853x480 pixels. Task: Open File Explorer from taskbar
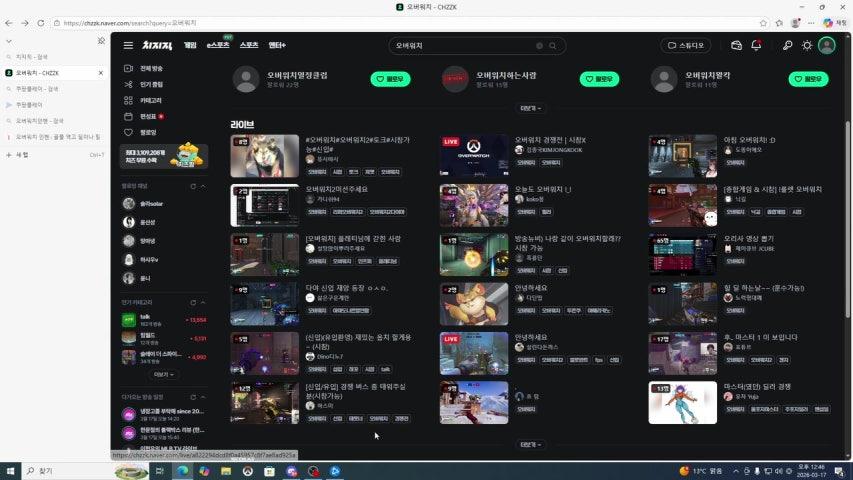tap(226, 471)
